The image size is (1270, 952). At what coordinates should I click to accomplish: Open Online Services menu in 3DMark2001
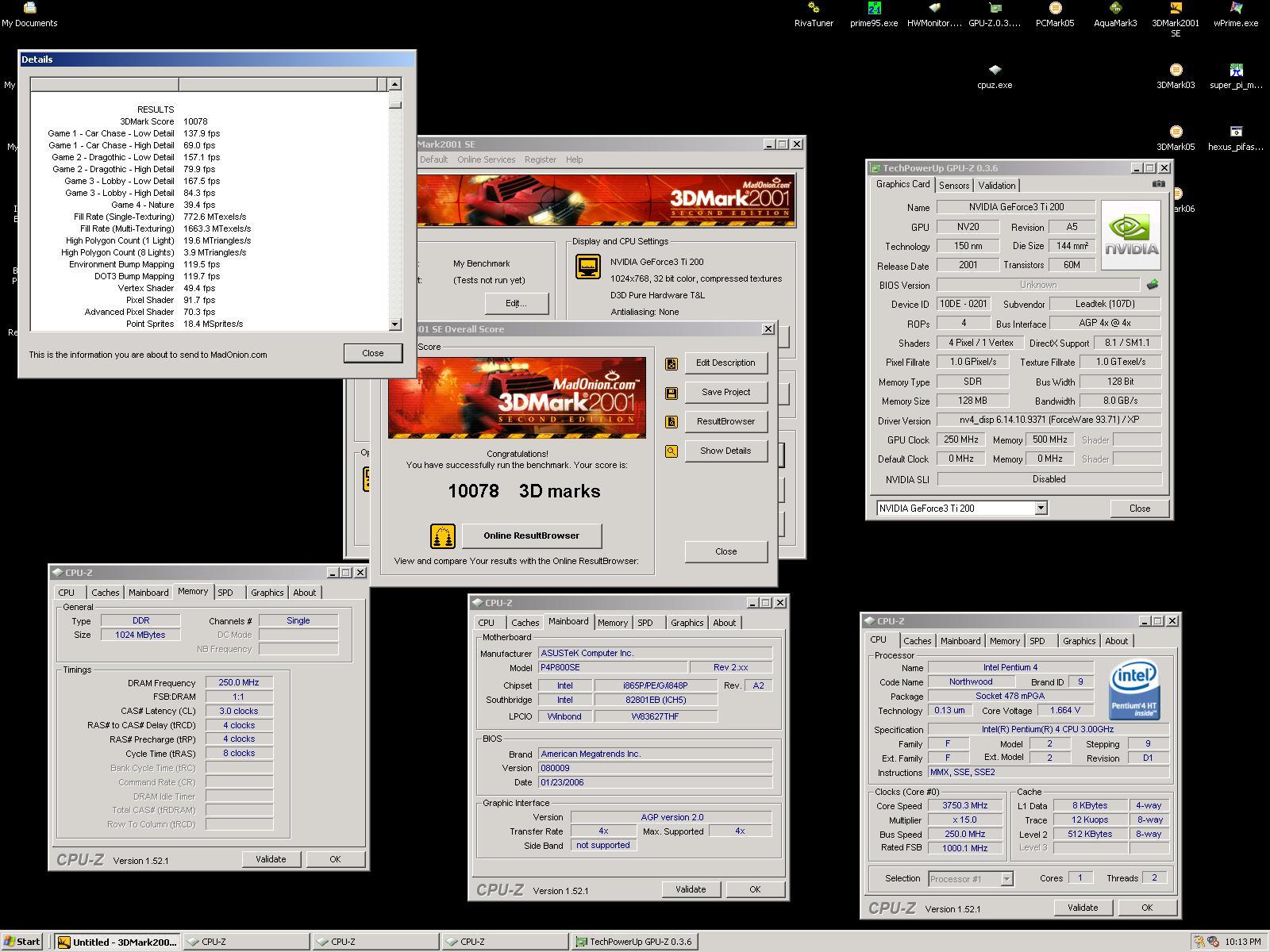[x=486, y=159]
